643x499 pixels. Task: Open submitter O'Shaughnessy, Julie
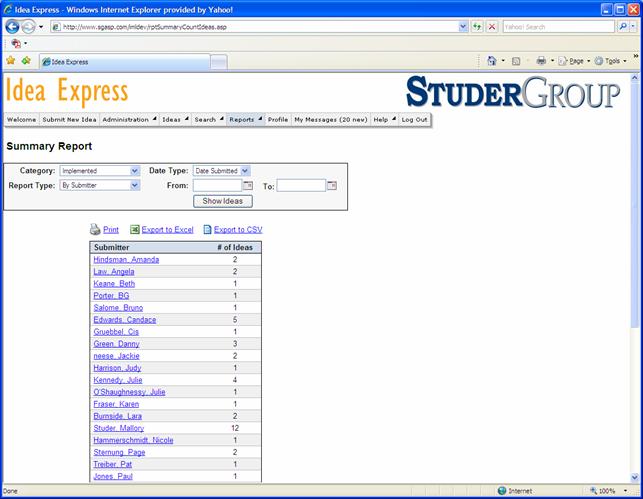pyautogui.click(x=129, y=392)
